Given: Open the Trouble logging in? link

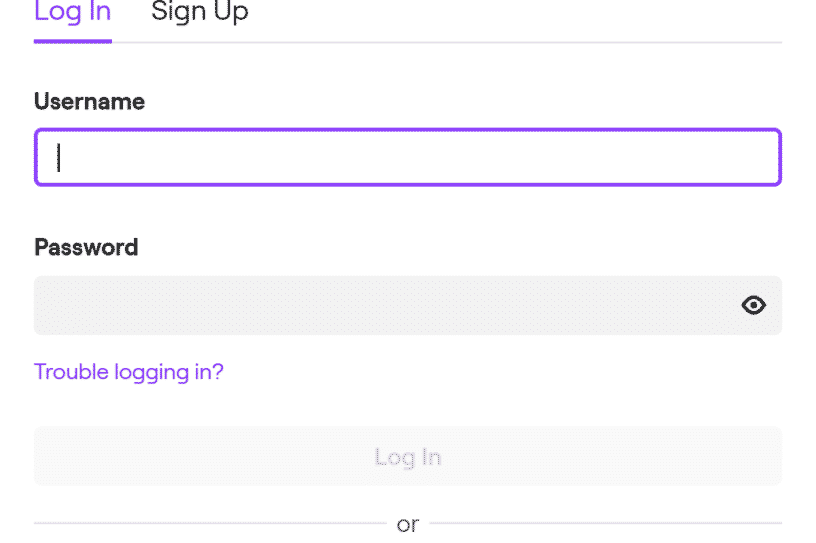Looking at the screenshot, I should coord(129,372).
